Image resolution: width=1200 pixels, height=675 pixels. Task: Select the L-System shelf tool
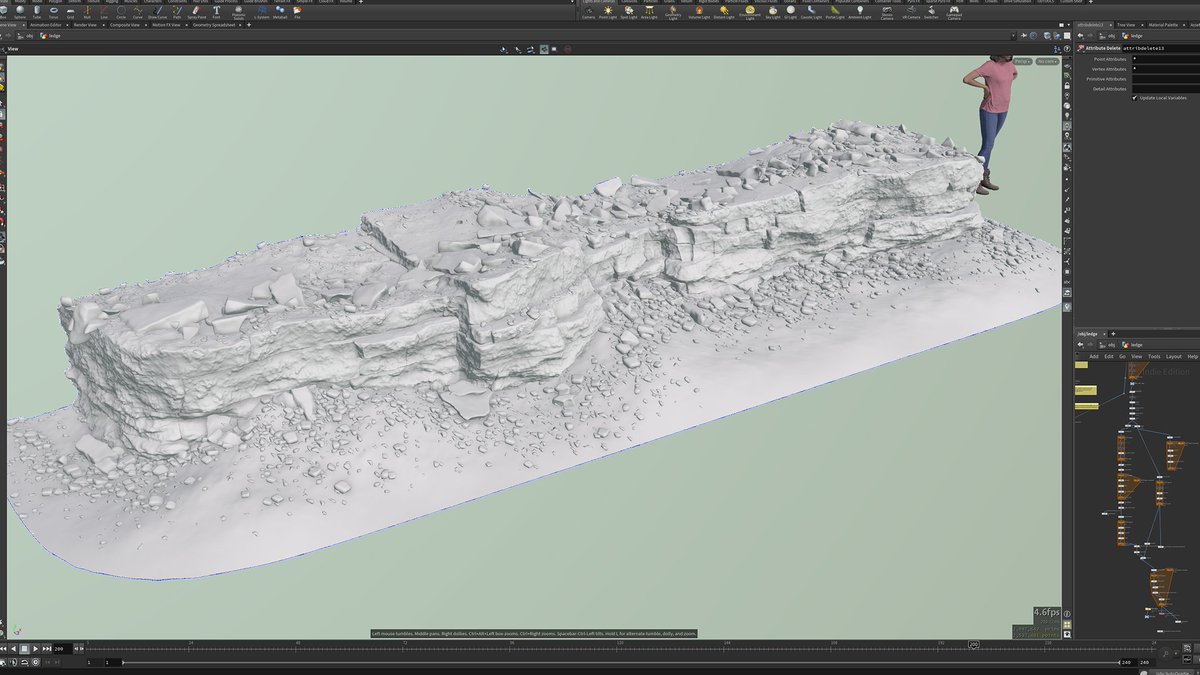pyautogui.click(x=262, y=12)
